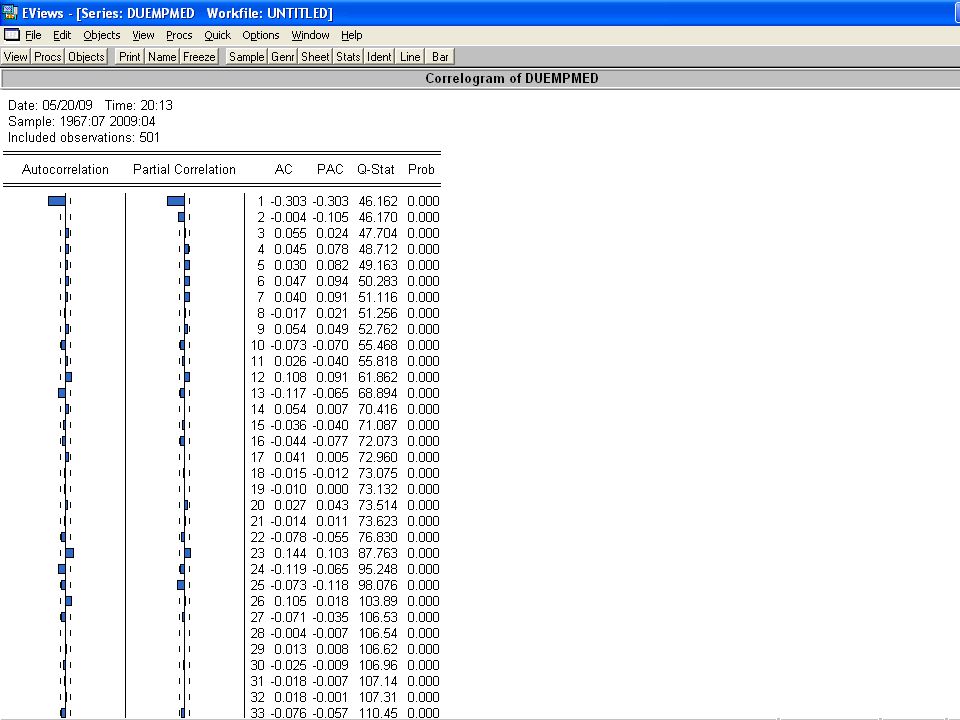Click lag 26 Q-Stat value 103.89
Viewport: 960px width, 720px height.
click(378, 601)
